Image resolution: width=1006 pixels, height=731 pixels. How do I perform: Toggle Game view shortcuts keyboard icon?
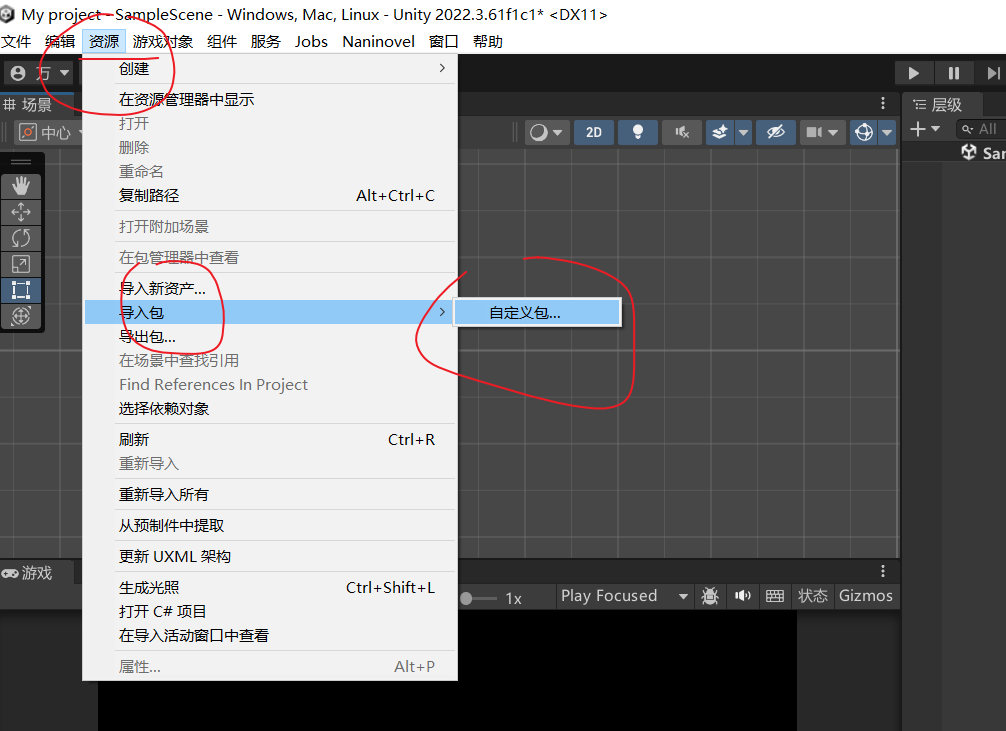coord(775,596)
